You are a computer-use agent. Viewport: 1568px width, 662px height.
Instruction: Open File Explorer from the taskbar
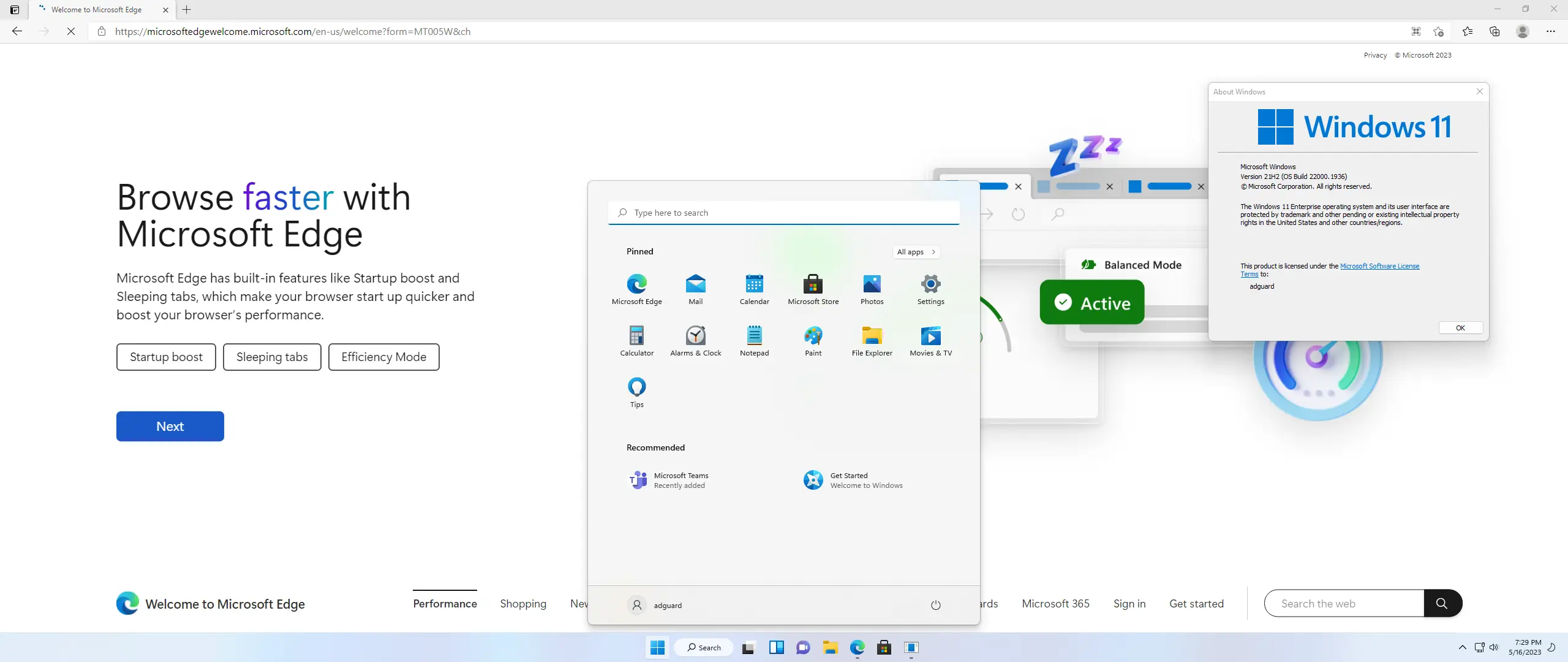click(830, 648)
